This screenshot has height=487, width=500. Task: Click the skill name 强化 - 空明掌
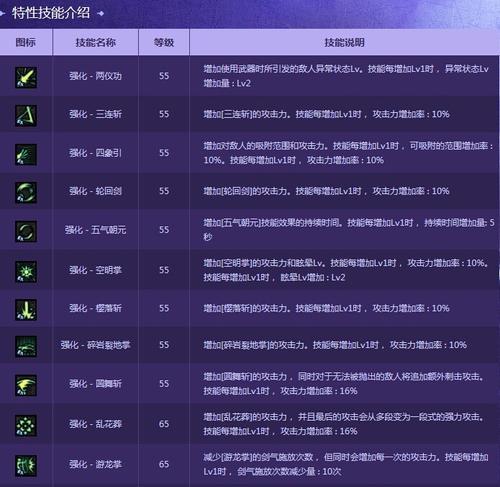[95, 270]
